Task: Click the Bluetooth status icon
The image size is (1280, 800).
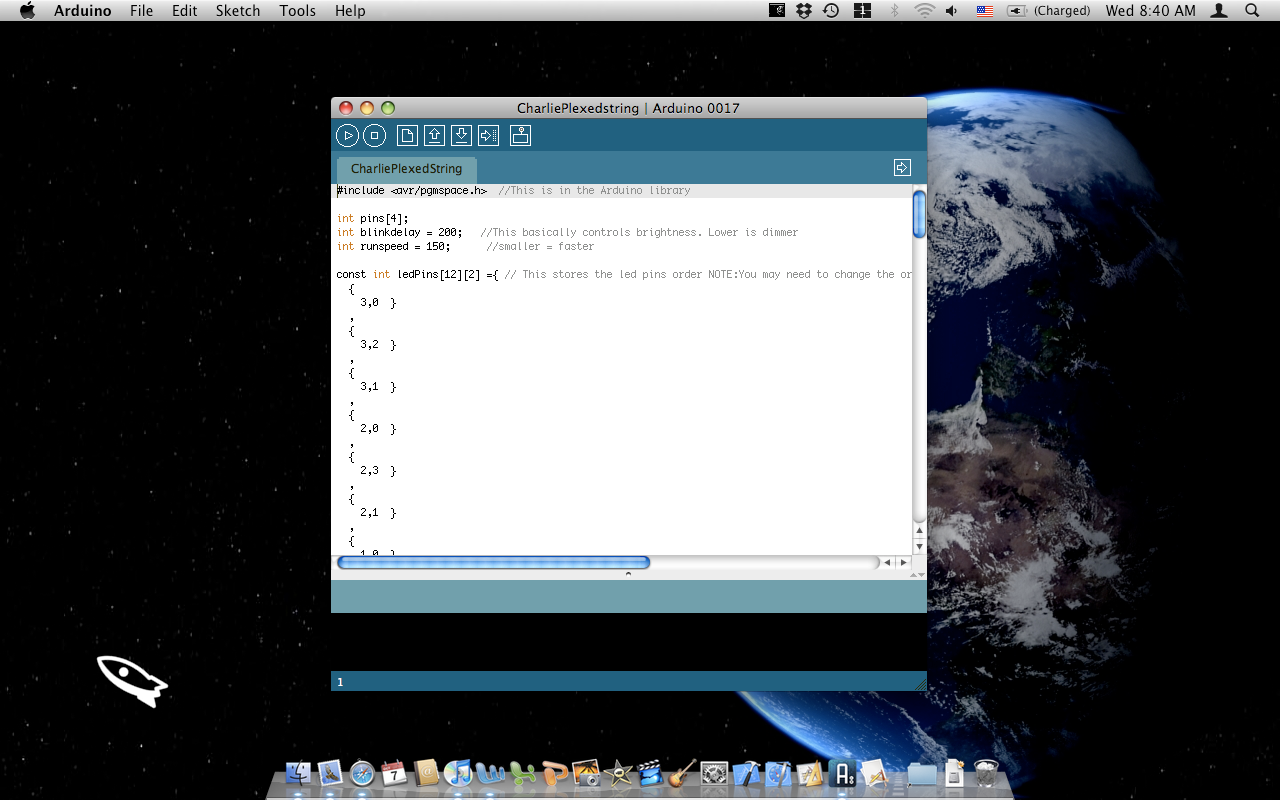Action: click(x=895, y=11)
